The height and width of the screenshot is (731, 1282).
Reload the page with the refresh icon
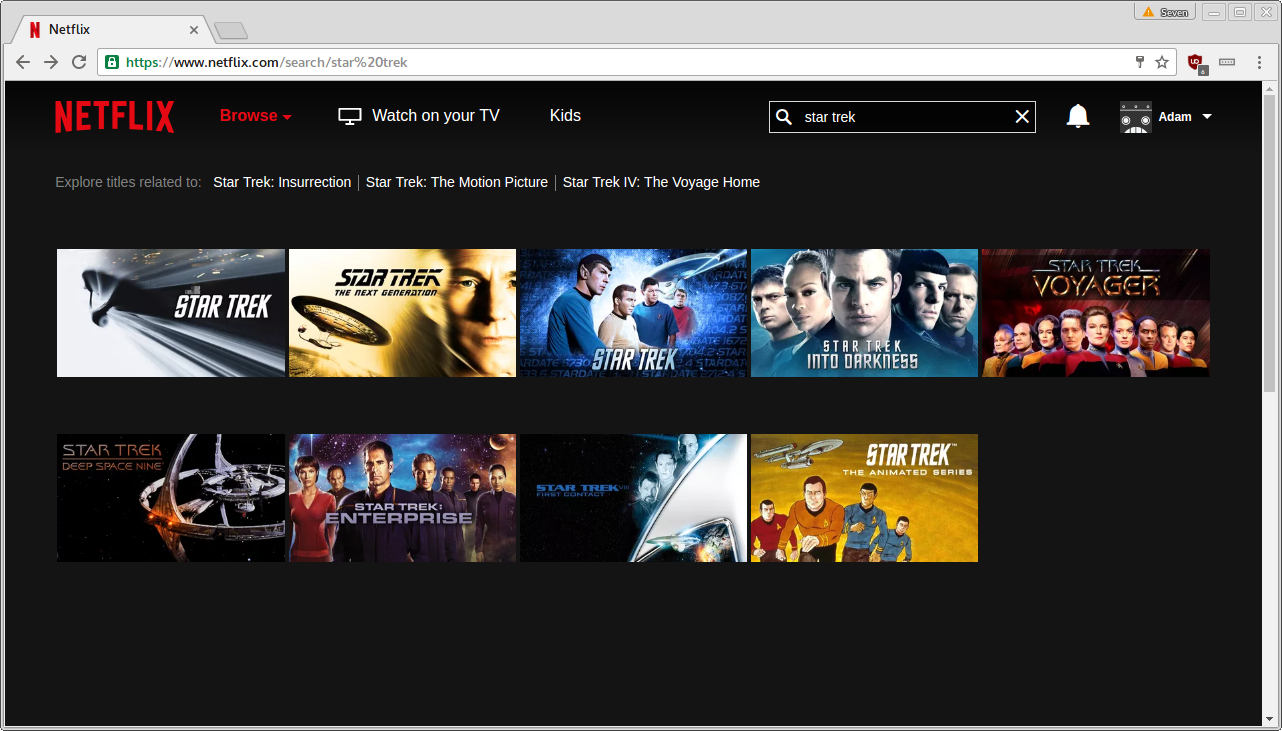pos(79,62)
